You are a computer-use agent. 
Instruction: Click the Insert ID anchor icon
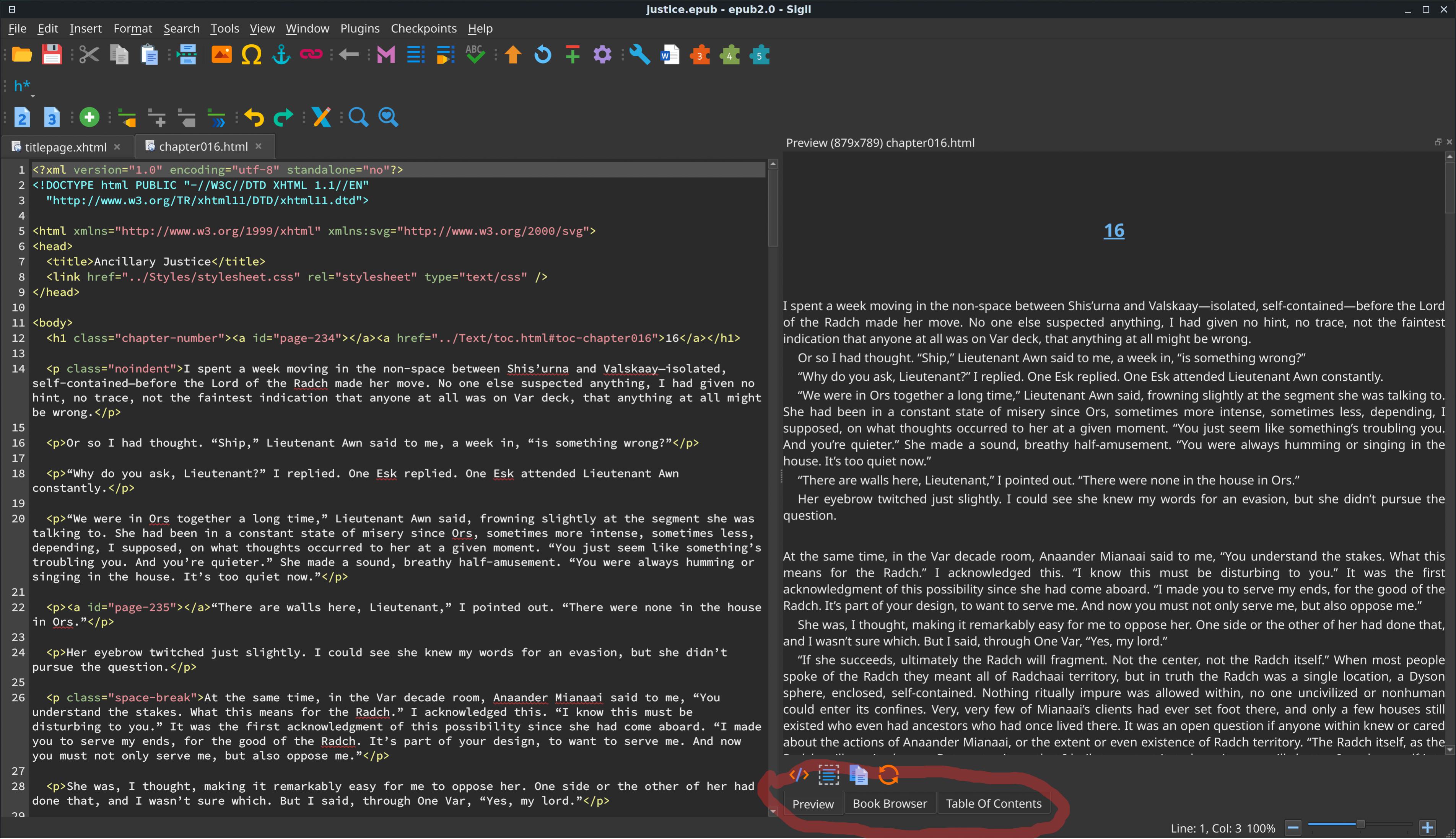(281, 55)
